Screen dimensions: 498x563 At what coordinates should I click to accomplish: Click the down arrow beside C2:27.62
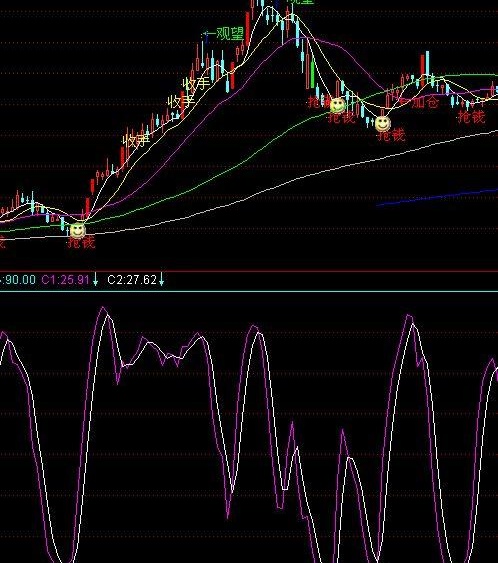coord(162,279)
